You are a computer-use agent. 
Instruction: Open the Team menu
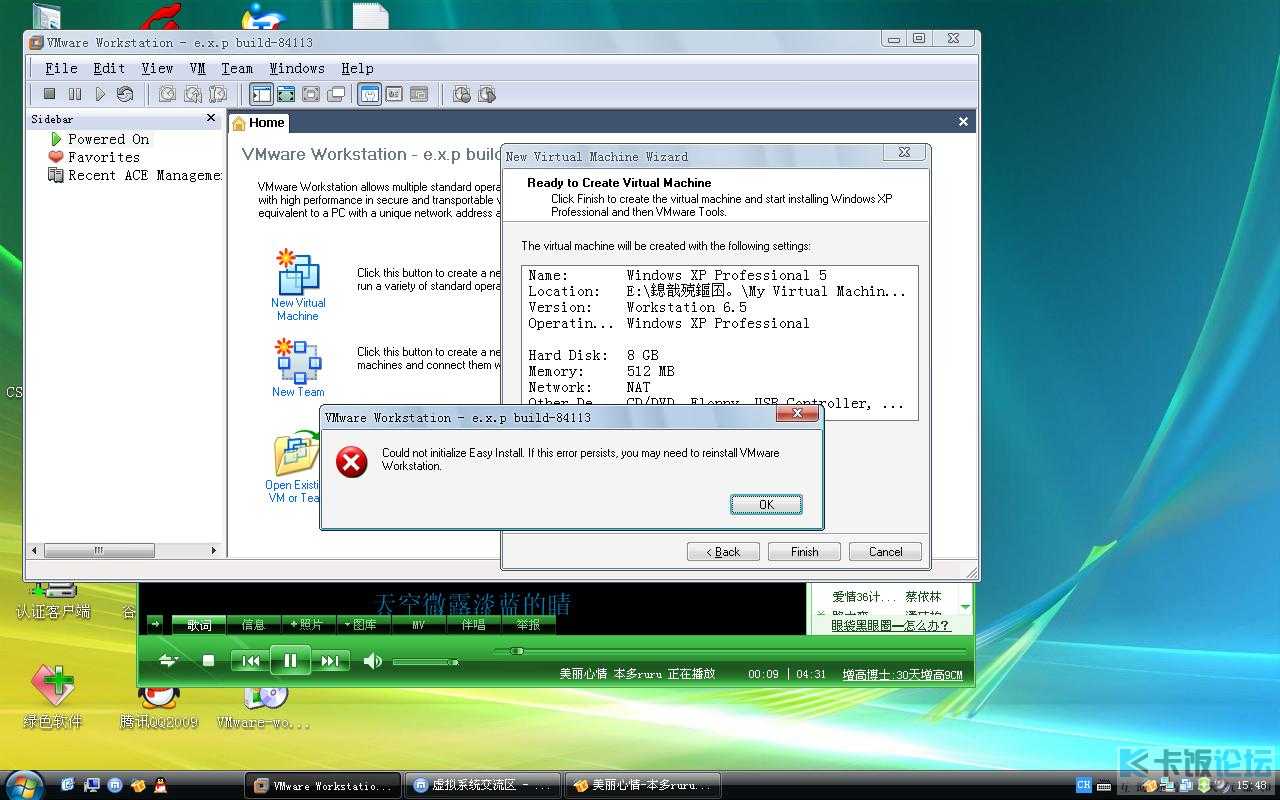tap(237, 68)
